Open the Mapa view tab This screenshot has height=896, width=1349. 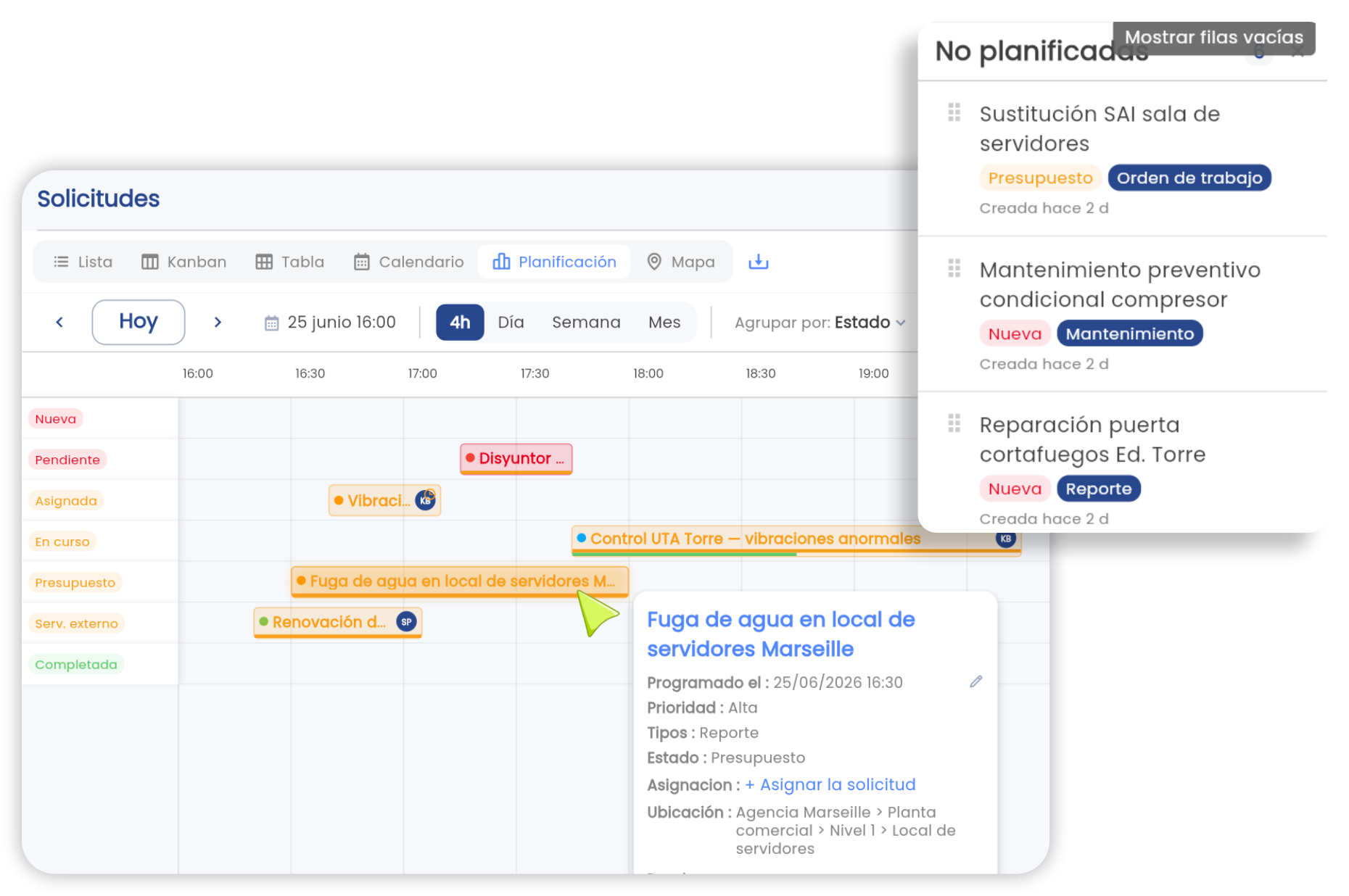pyautogui.click(x=680, y=262)
